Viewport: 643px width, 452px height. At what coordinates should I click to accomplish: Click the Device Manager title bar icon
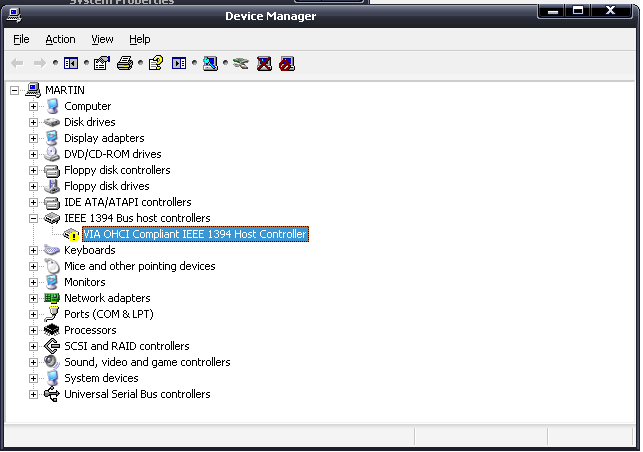point(14,16)
